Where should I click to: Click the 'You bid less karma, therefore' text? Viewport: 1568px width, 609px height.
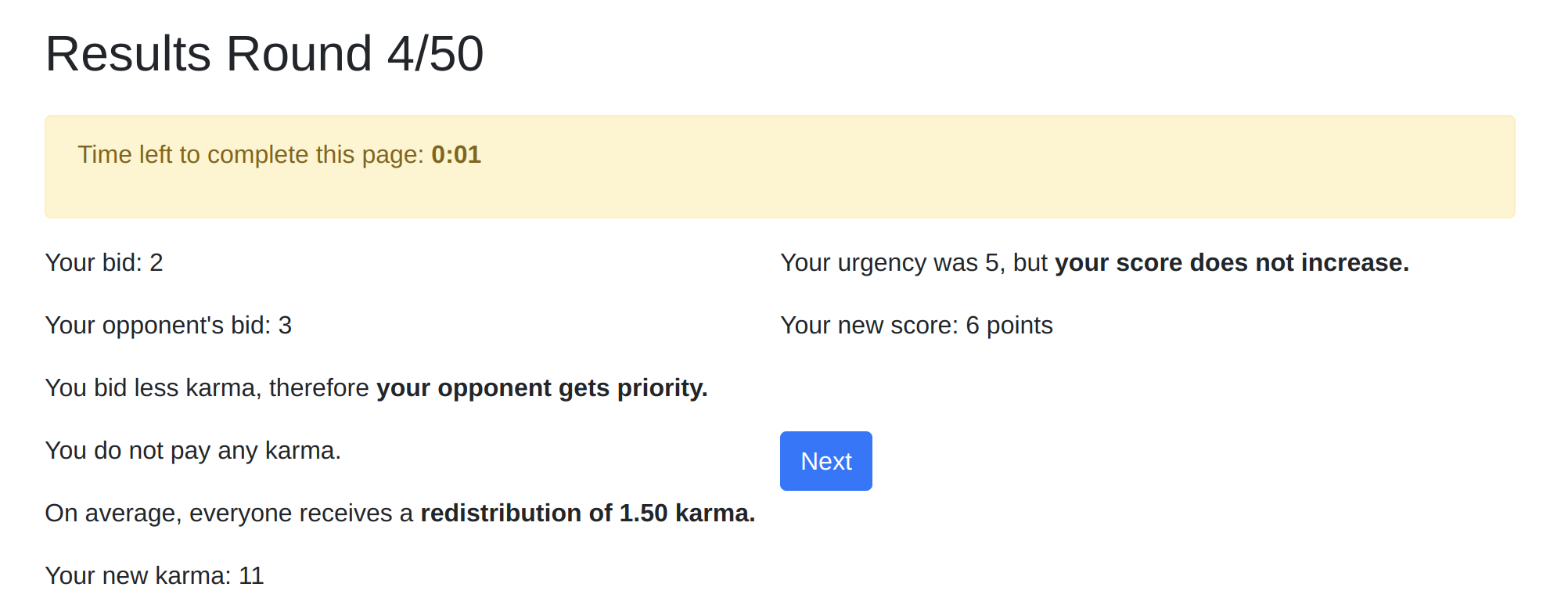point(207,388)
